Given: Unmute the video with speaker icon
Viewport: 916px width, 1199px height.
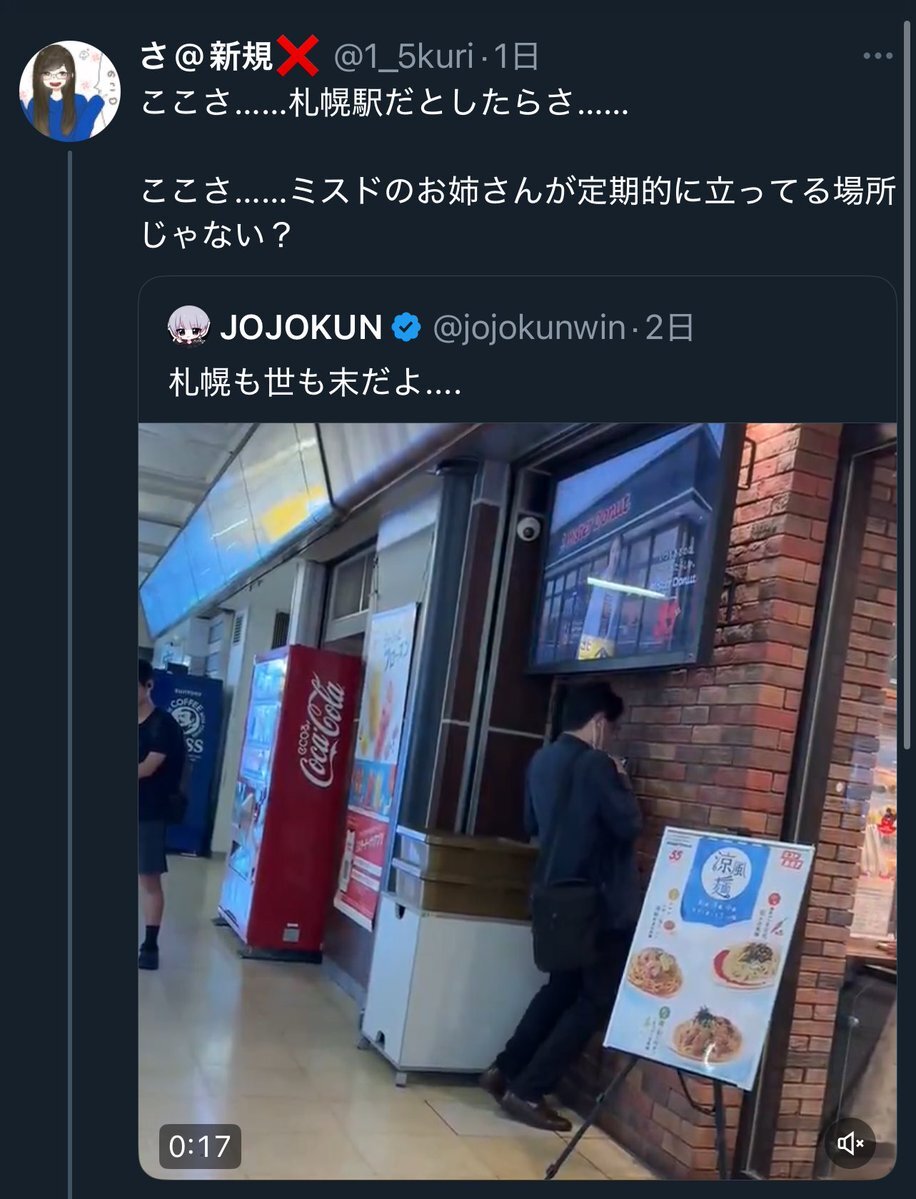Looking at the screenshot, I should [x=850, y=1143].
